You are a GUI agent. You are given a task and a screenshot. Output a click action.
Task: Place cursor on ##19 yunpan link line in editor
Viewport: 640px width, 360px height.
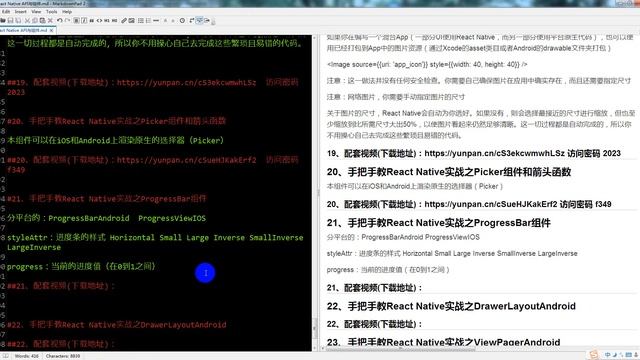tap(153, 87)
